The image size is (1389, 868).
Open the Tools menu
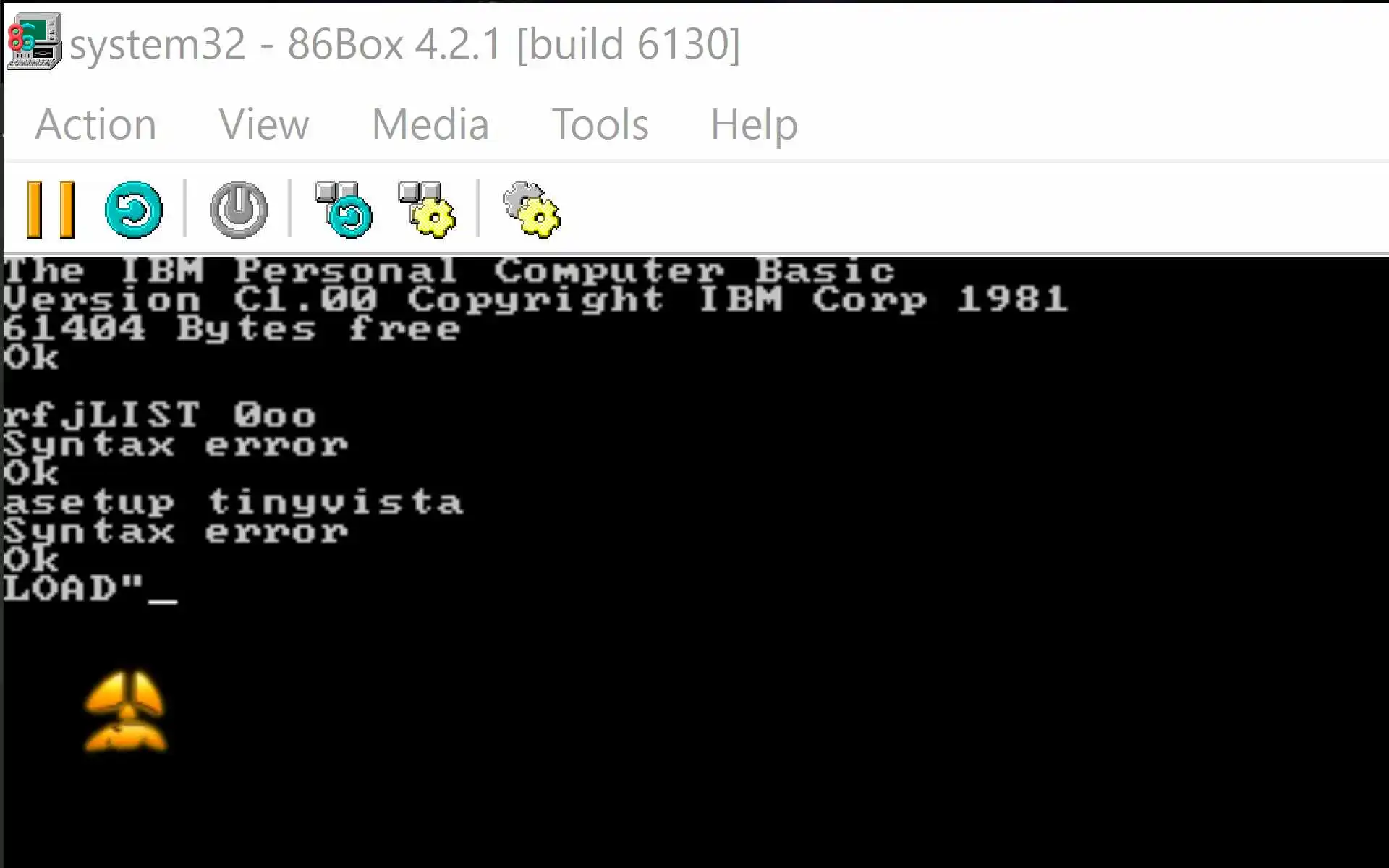coord(600,124)
